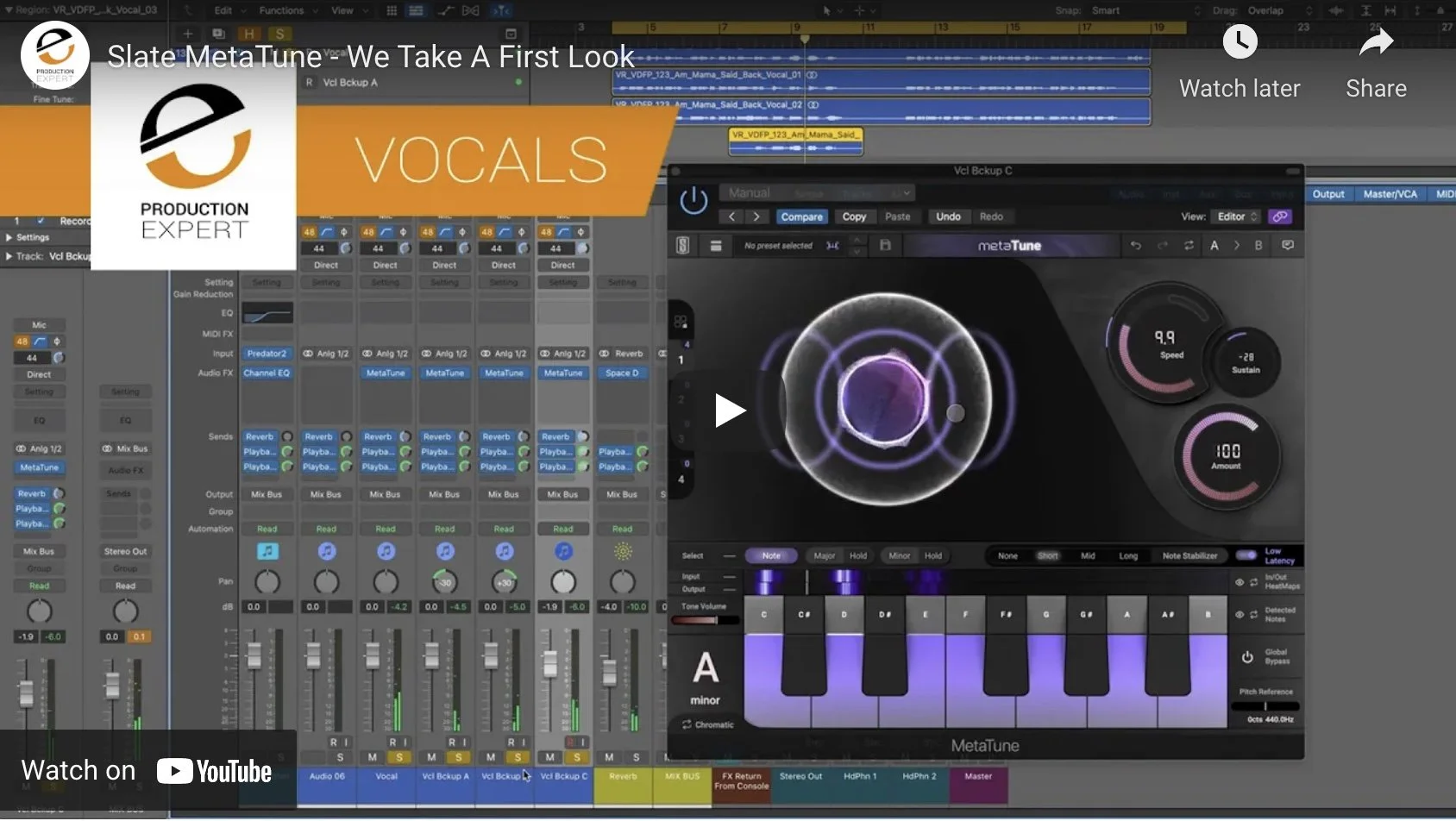1456x821 pixels.
Task: Go to next plugin setting arrow
Action: [x=756, y=216]
